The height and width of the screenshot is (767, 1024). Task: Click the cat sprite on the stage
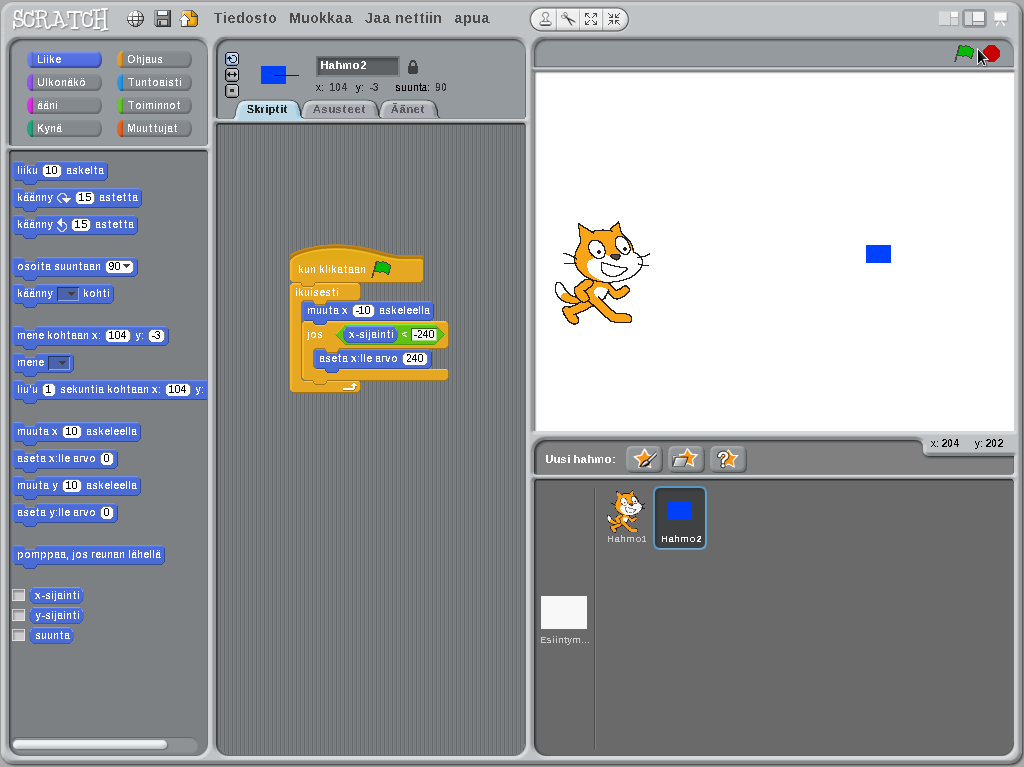point(601,273)
